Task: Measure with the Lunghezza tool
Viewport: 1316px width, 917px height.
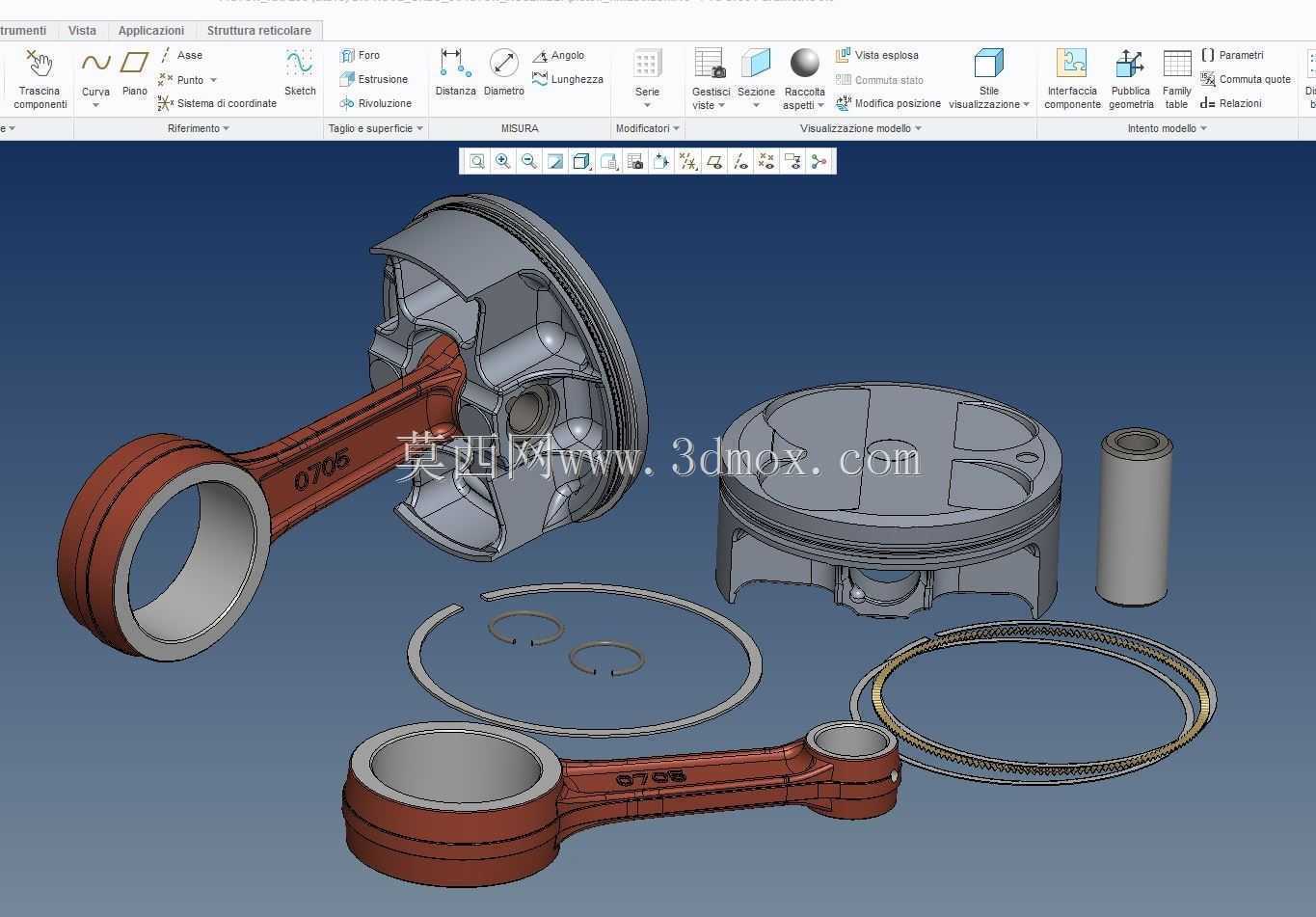Action: click(568, 79)
